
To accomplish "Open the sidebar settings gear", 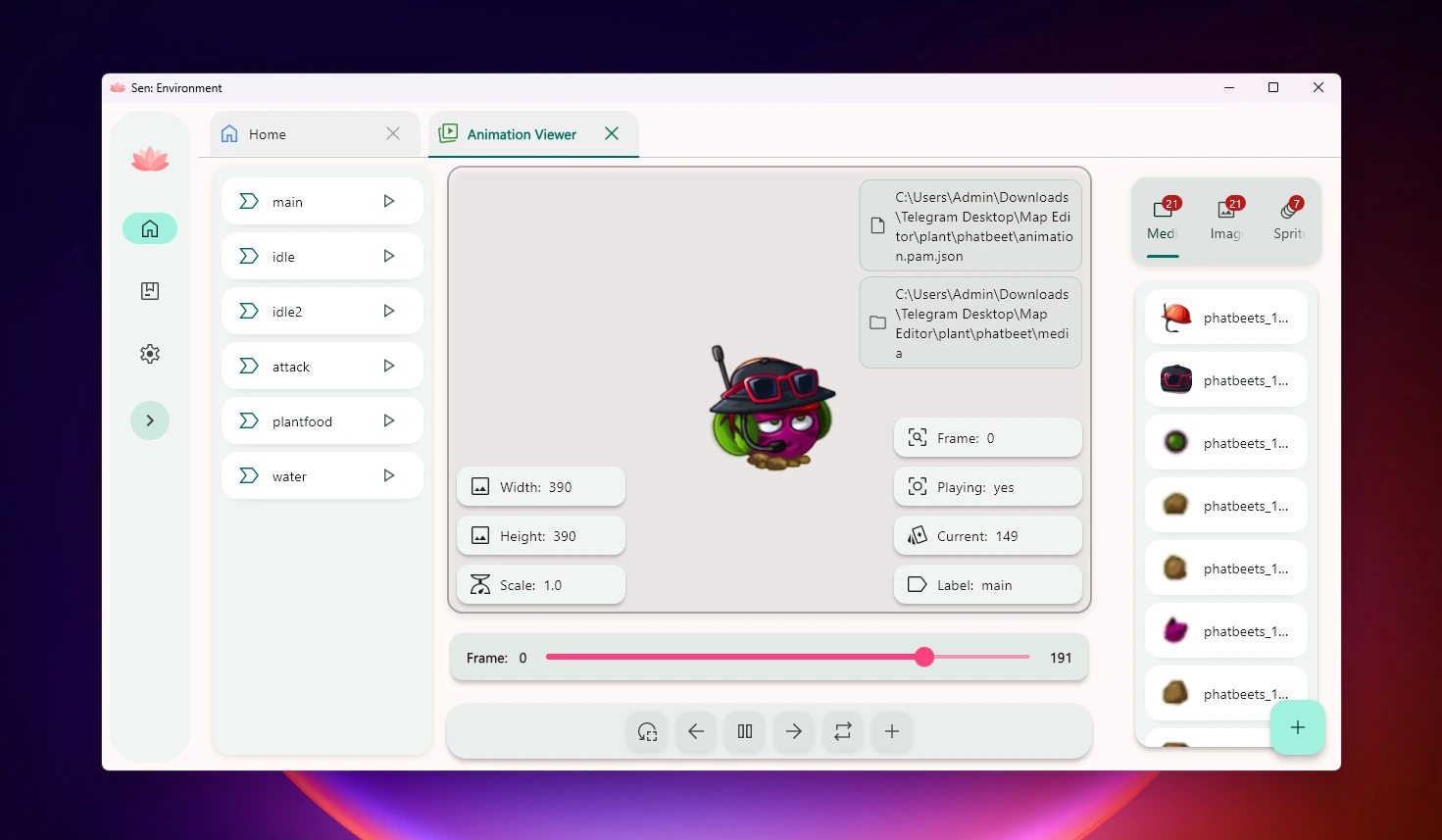I will 150,354.
